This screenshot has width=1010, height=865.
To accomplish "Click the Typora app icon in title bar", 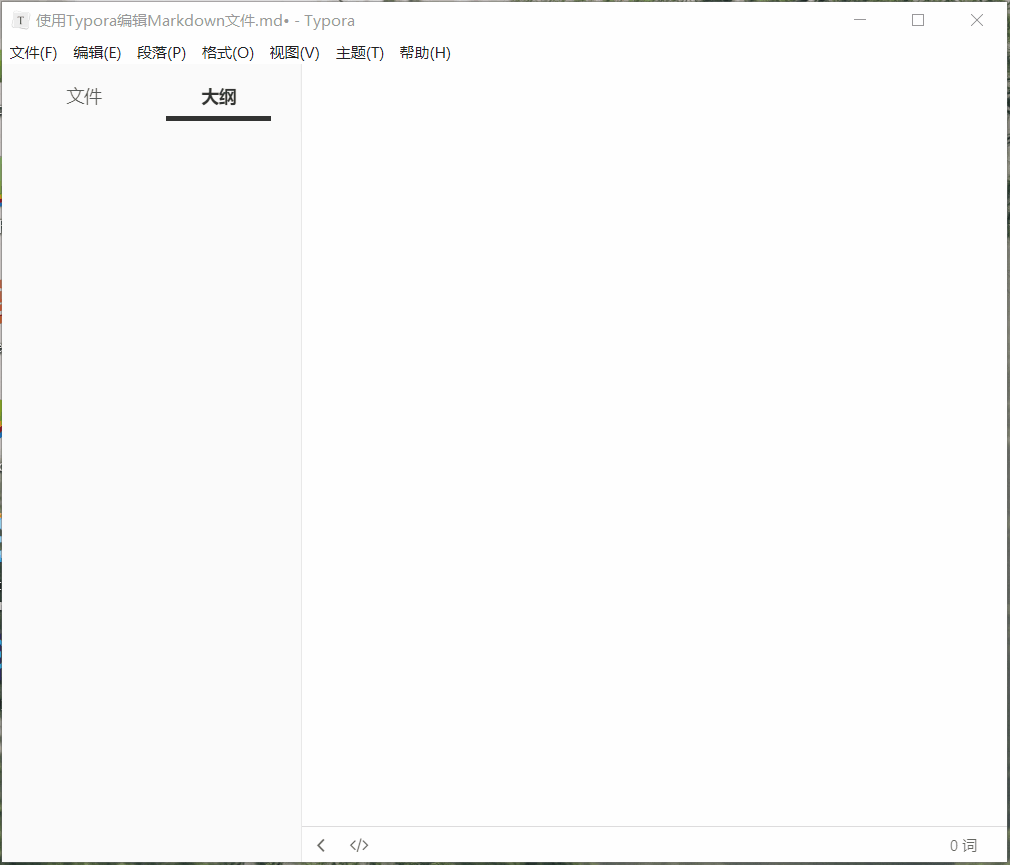I will point(21,20).
